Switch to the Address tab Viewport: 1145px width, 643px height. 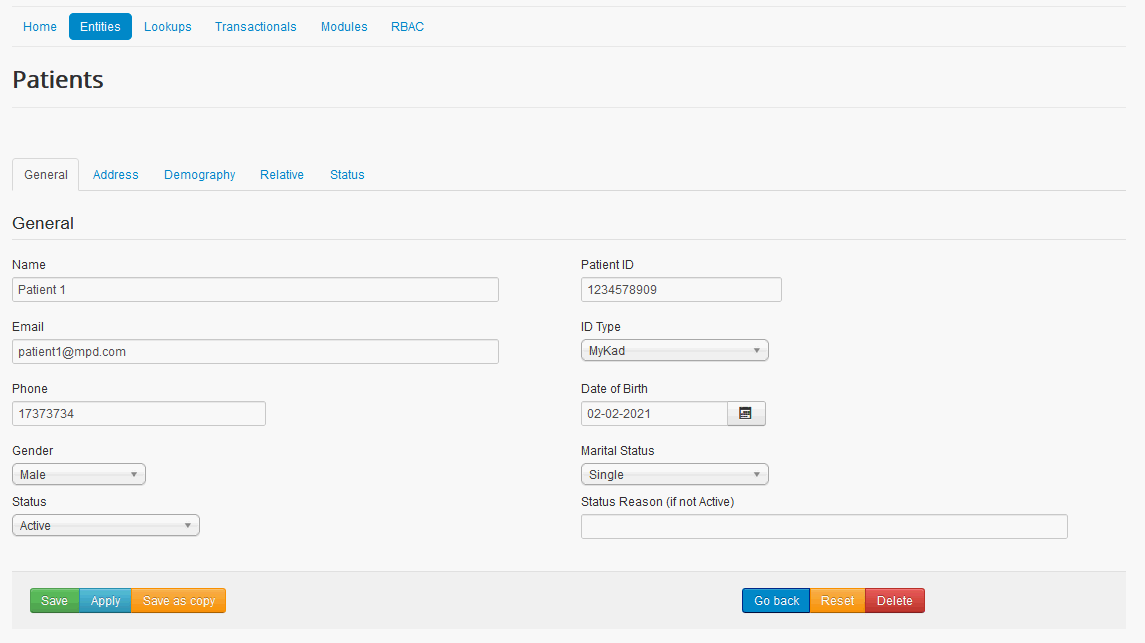tap(115, 175)
